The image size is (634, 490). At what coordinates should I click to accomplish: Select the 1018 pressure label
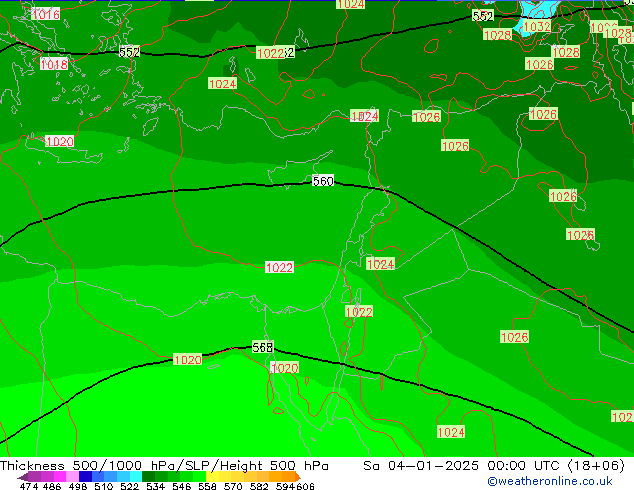tap(54, 64)
